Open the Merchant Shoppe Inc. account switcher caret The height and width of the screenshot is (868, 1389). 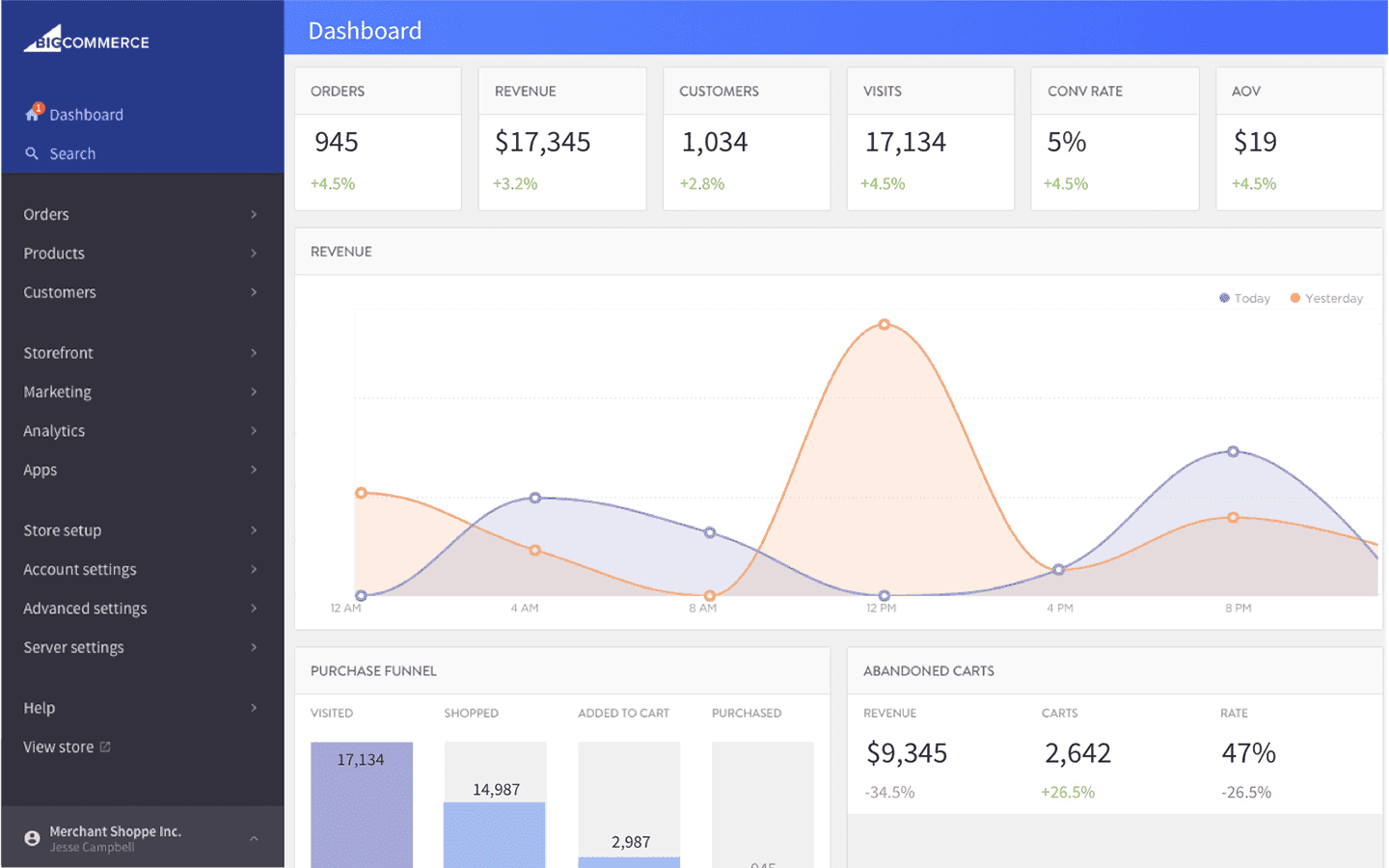(254, 838)
